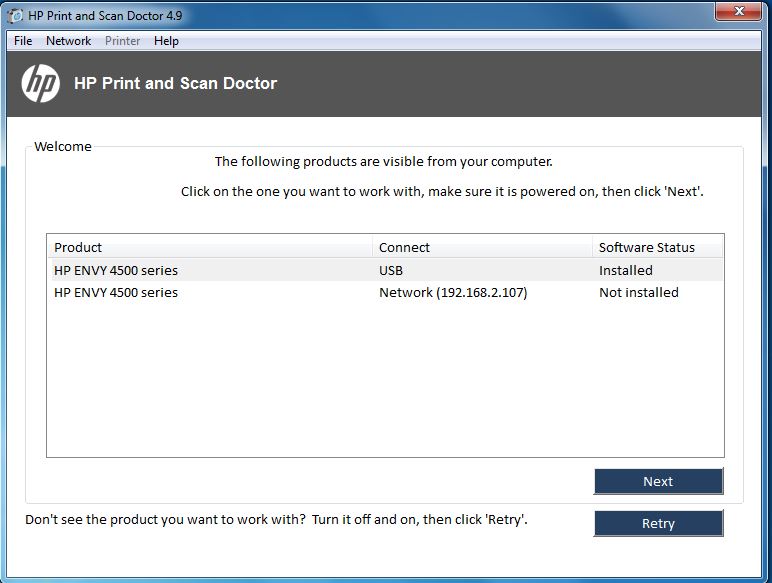Click the Product column header

coord(210,247)
